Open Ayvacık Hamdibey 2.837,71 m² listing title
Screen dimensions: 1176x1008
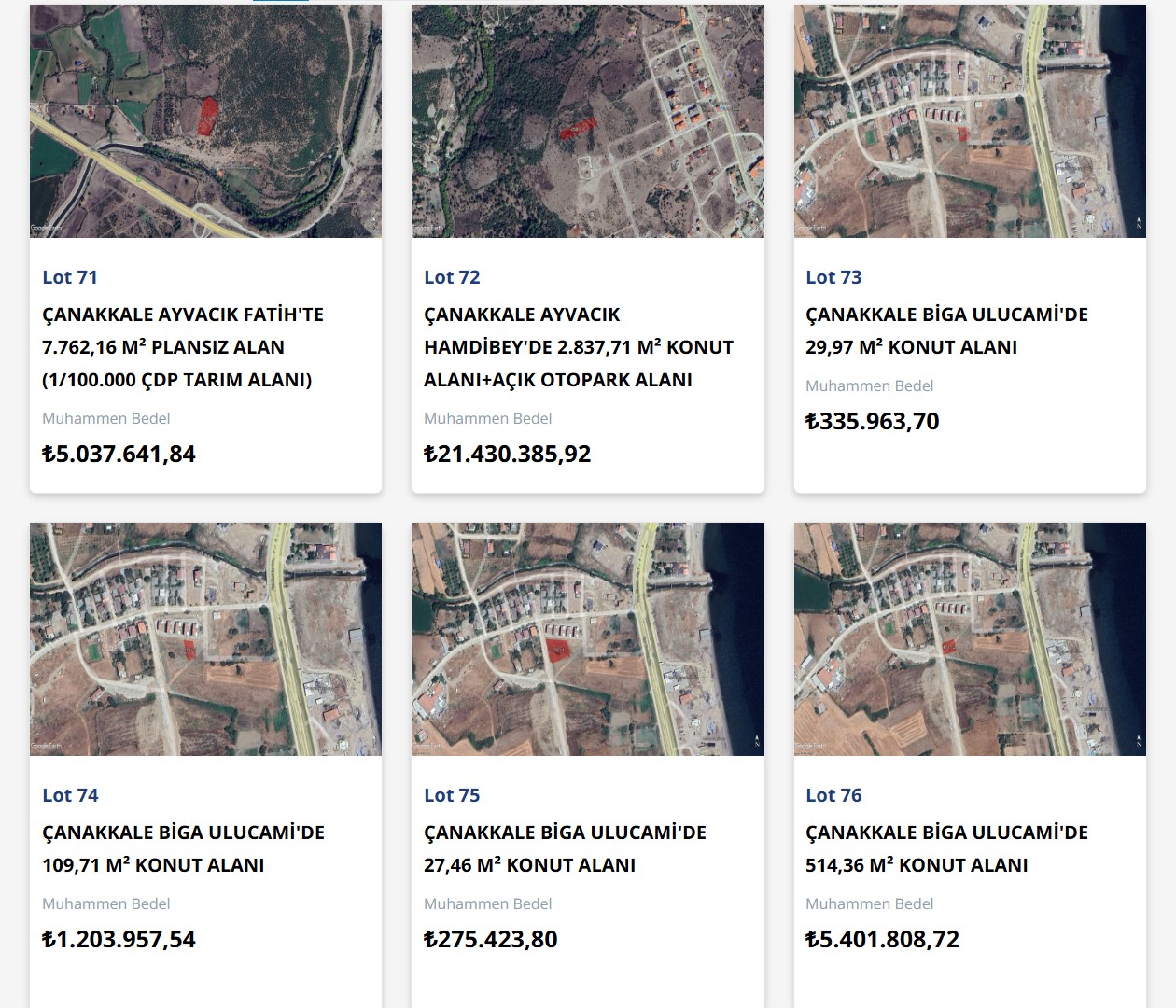point(578,347)
